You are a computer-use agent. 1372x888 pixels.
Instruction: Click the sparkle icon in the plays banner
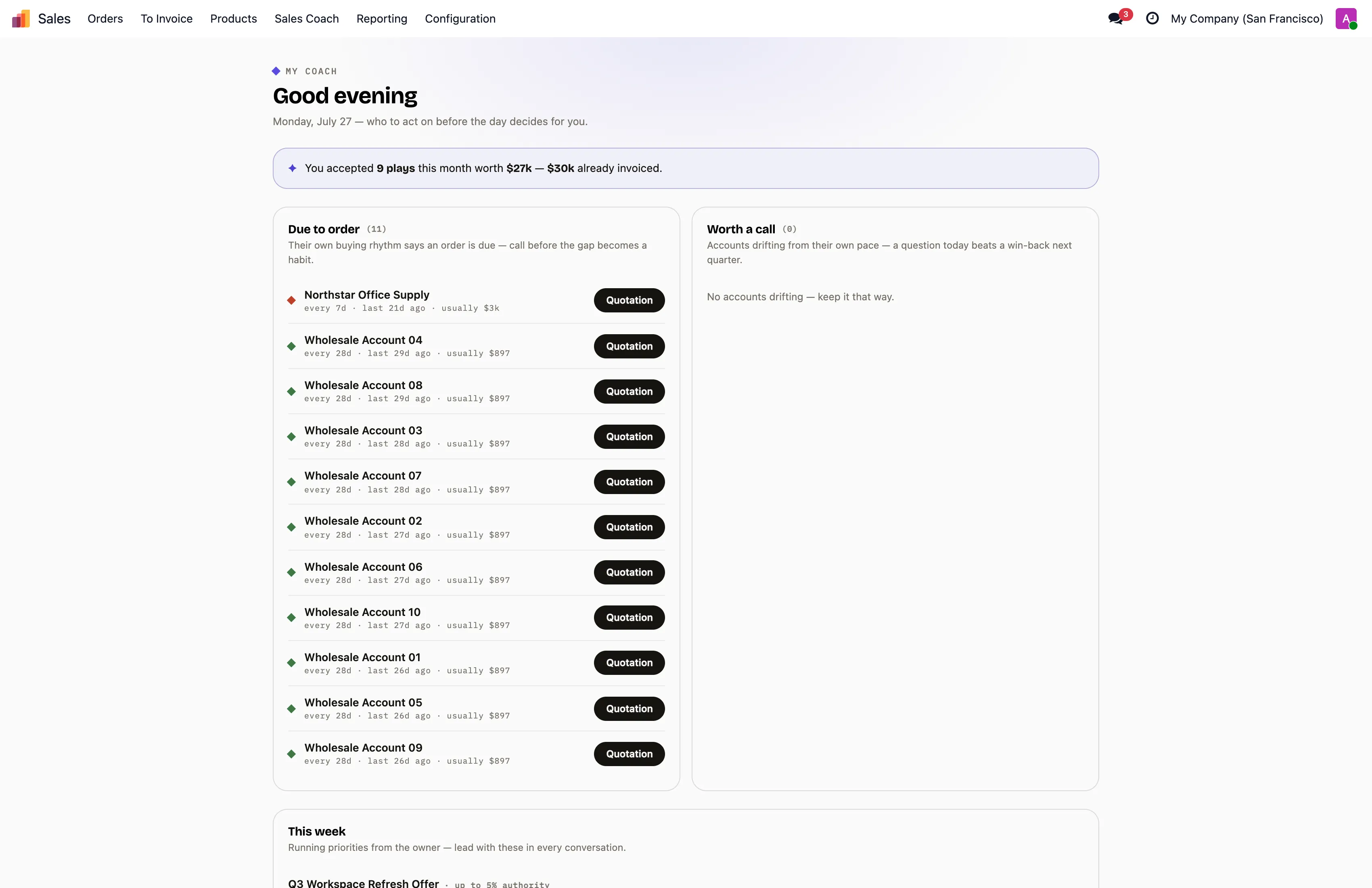(x=292, y=168)
